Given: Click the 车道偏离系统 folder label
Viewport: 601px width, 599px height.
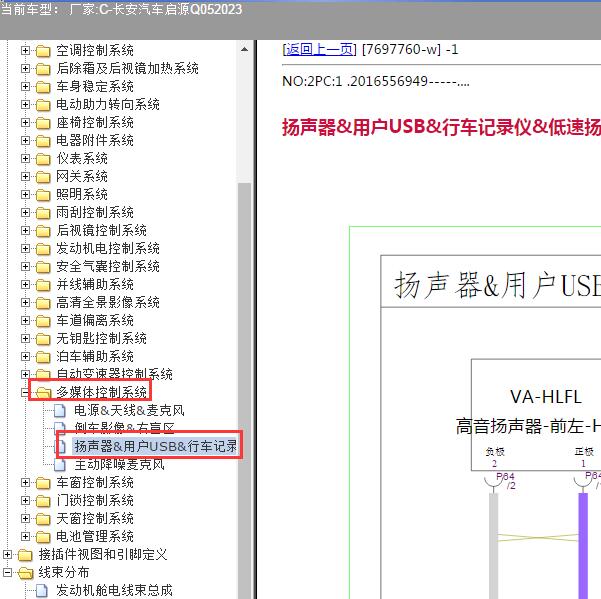Looking at the screenshot, I should click(95, 320).
